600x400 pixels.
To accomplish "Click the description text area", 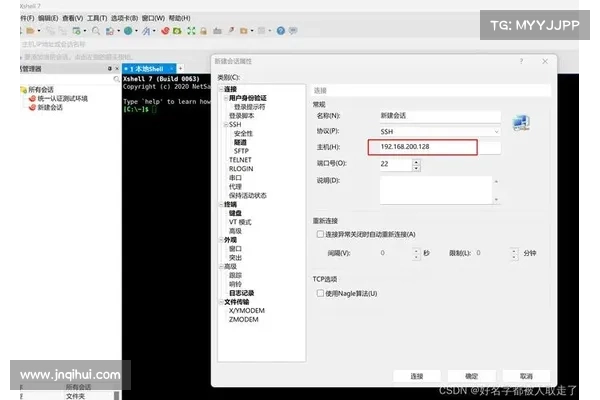I will (x=436, y=190).
